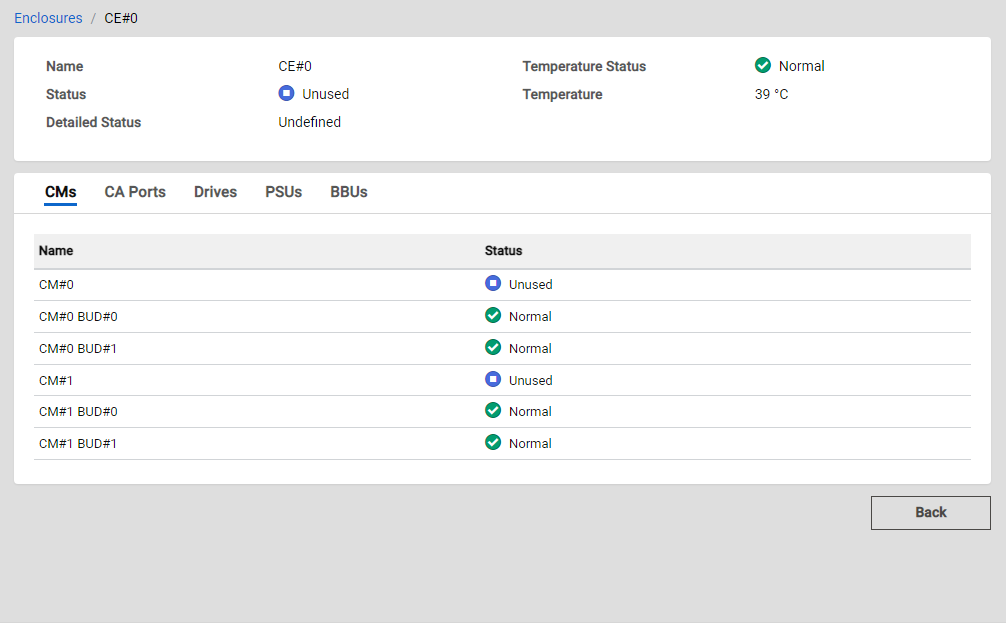The width and height of the screenshot is (1006, 623).
Task: Click the Unused status icon for CE#0
Action: 286,94
